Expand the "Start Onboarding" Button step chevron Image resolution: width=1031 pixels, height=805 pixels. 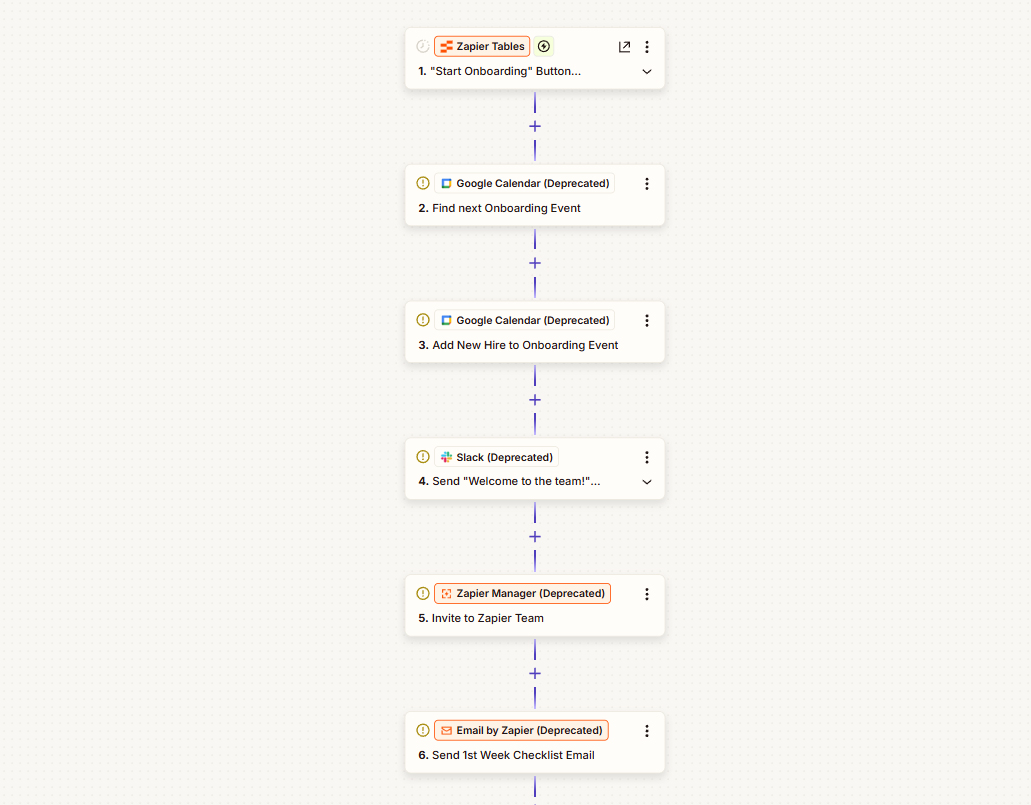click(647, 72)
